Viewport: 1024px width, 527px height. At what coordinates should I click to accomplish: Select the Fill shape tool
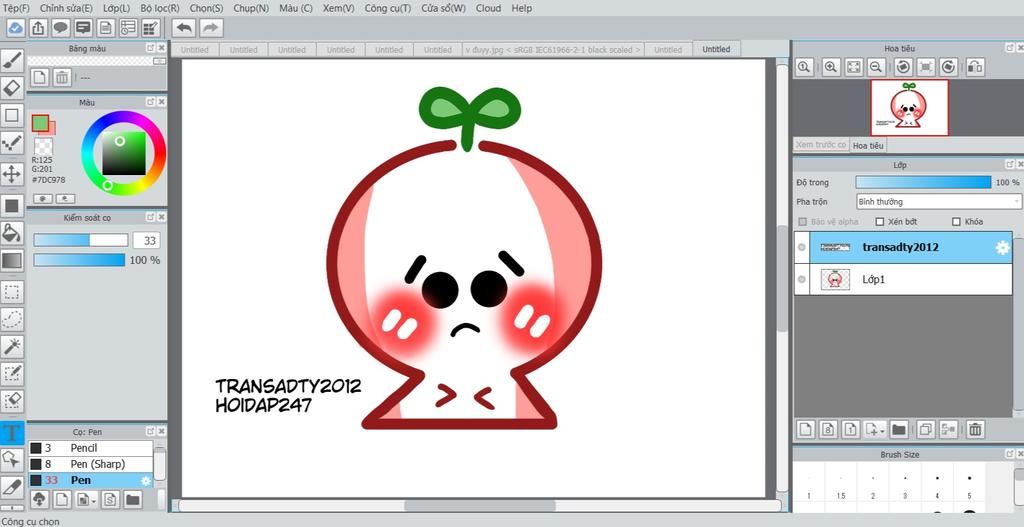point(12,206)
